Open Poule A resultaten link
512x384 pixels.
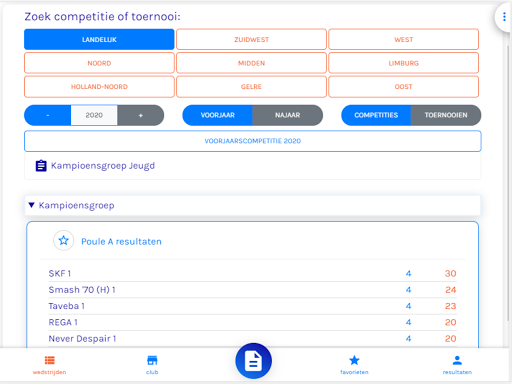121,241
